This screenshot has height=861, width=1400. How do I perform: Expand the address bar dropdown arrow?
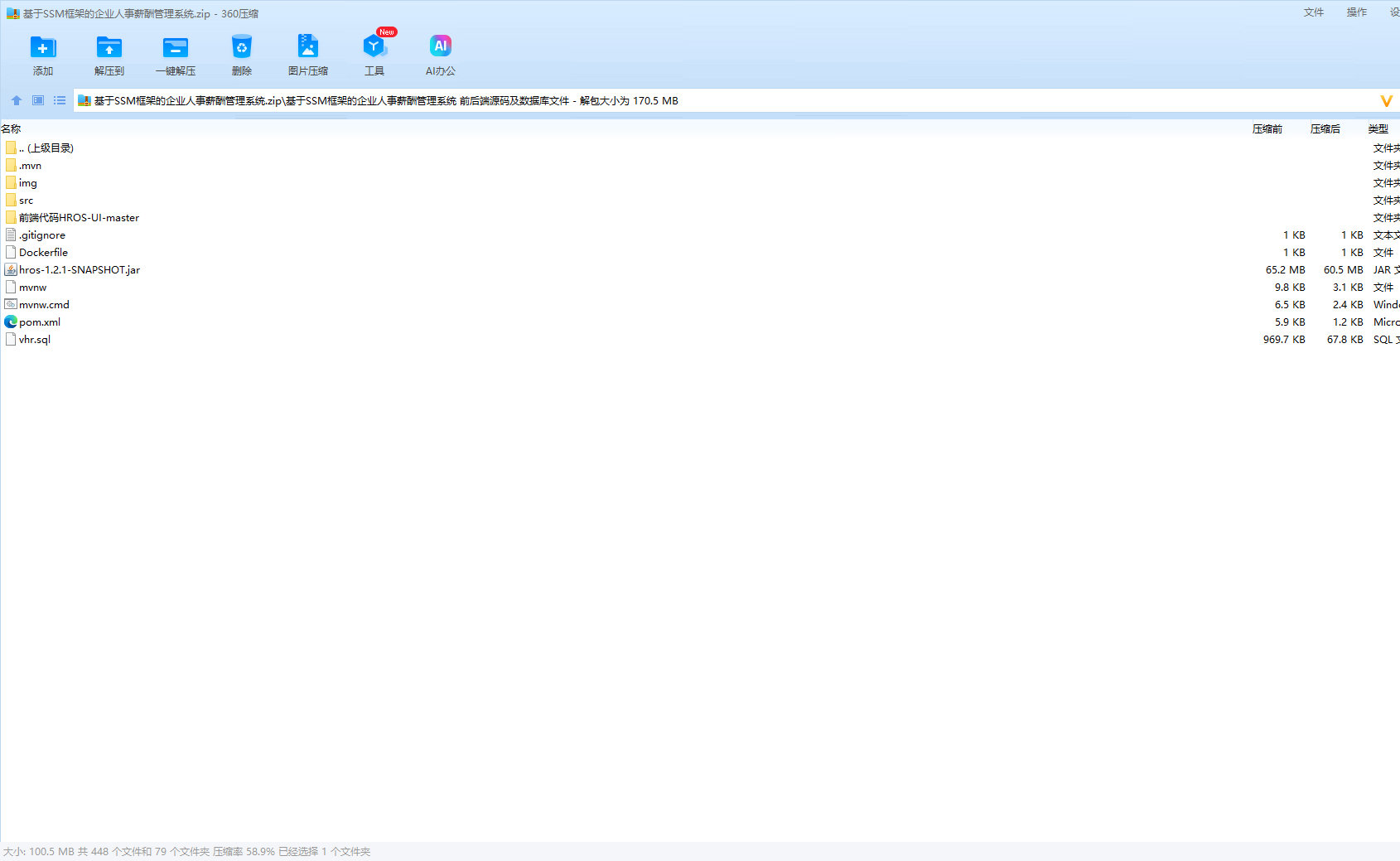(1386, 101)
